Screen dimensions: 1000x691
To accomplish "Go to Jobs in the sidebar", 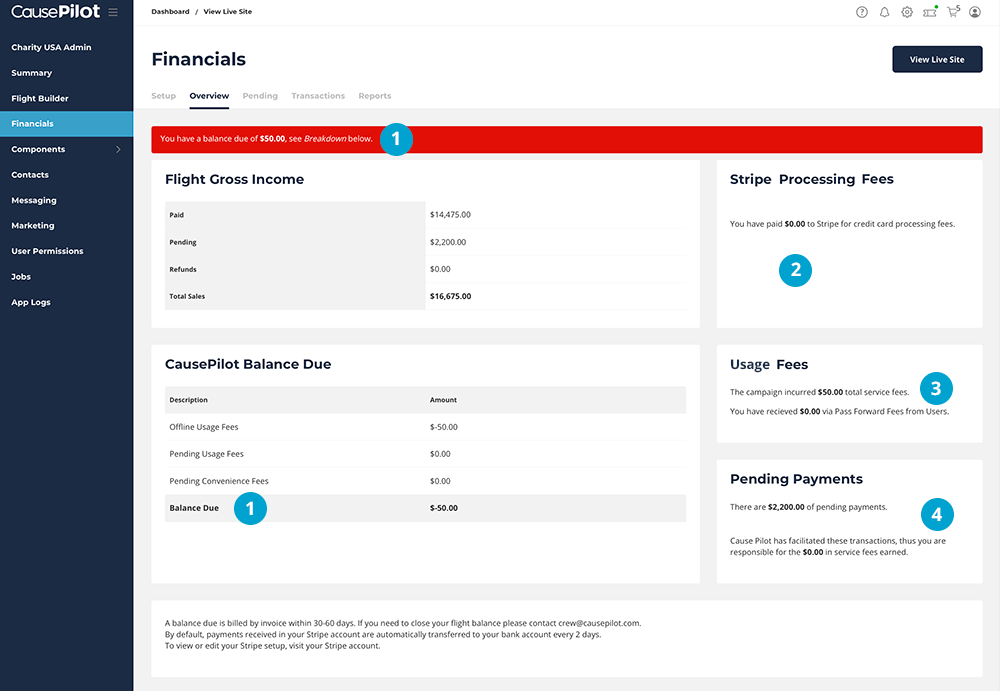I will (x=21, y=277).
